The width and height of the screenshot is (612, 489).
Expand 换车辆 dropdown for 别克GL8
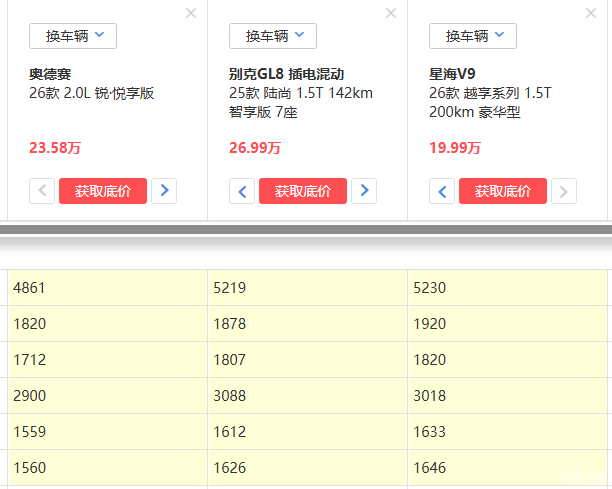pyautogui.click(x=273, y=36)
